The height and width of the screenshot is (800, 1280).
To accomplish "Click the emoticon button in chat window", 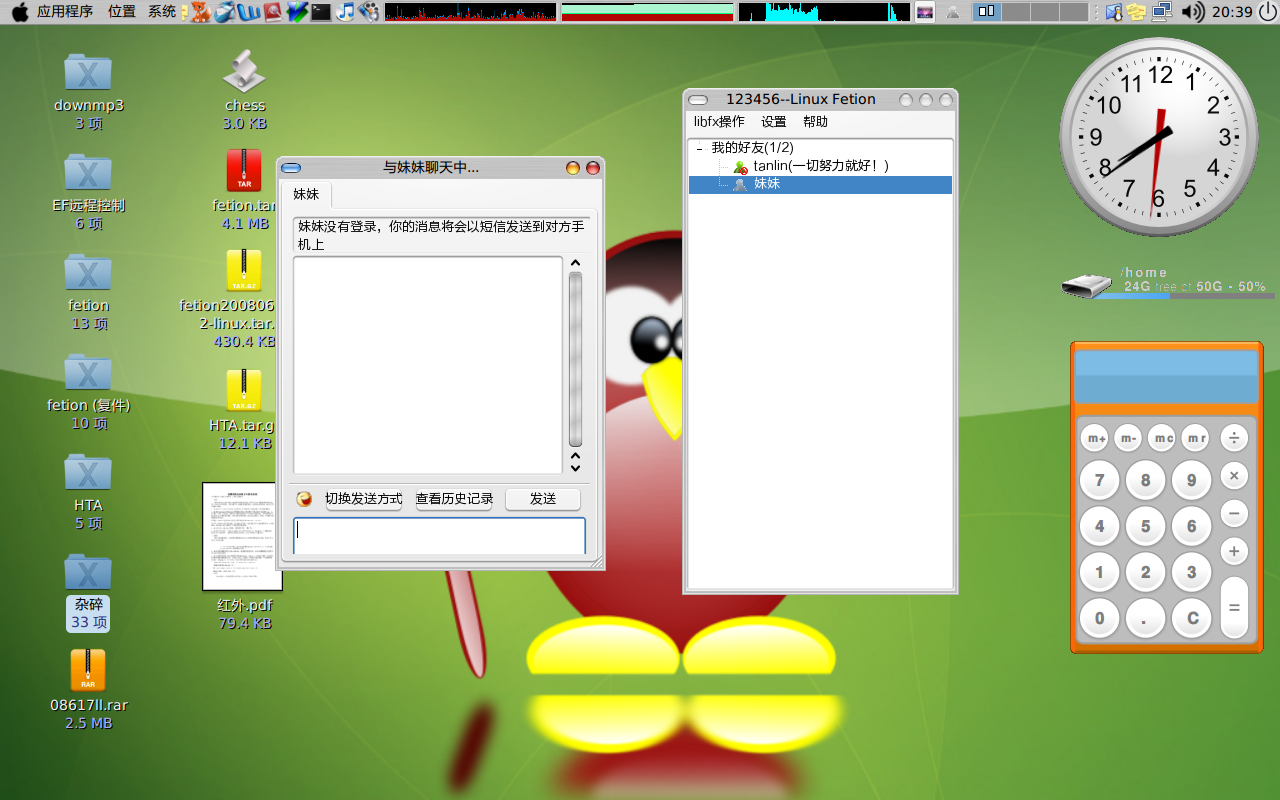I will [305, 499].
